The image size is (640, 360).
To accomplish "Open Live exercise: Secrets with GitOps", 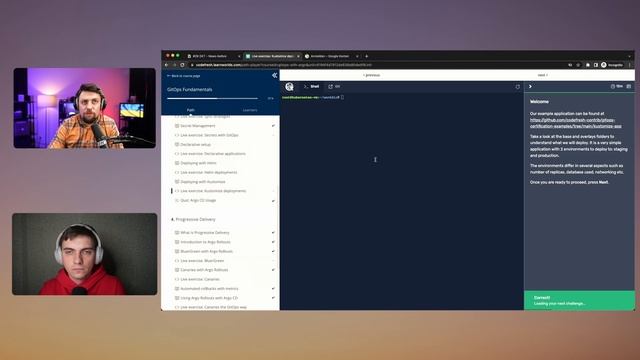I will (x=209, y=135).
